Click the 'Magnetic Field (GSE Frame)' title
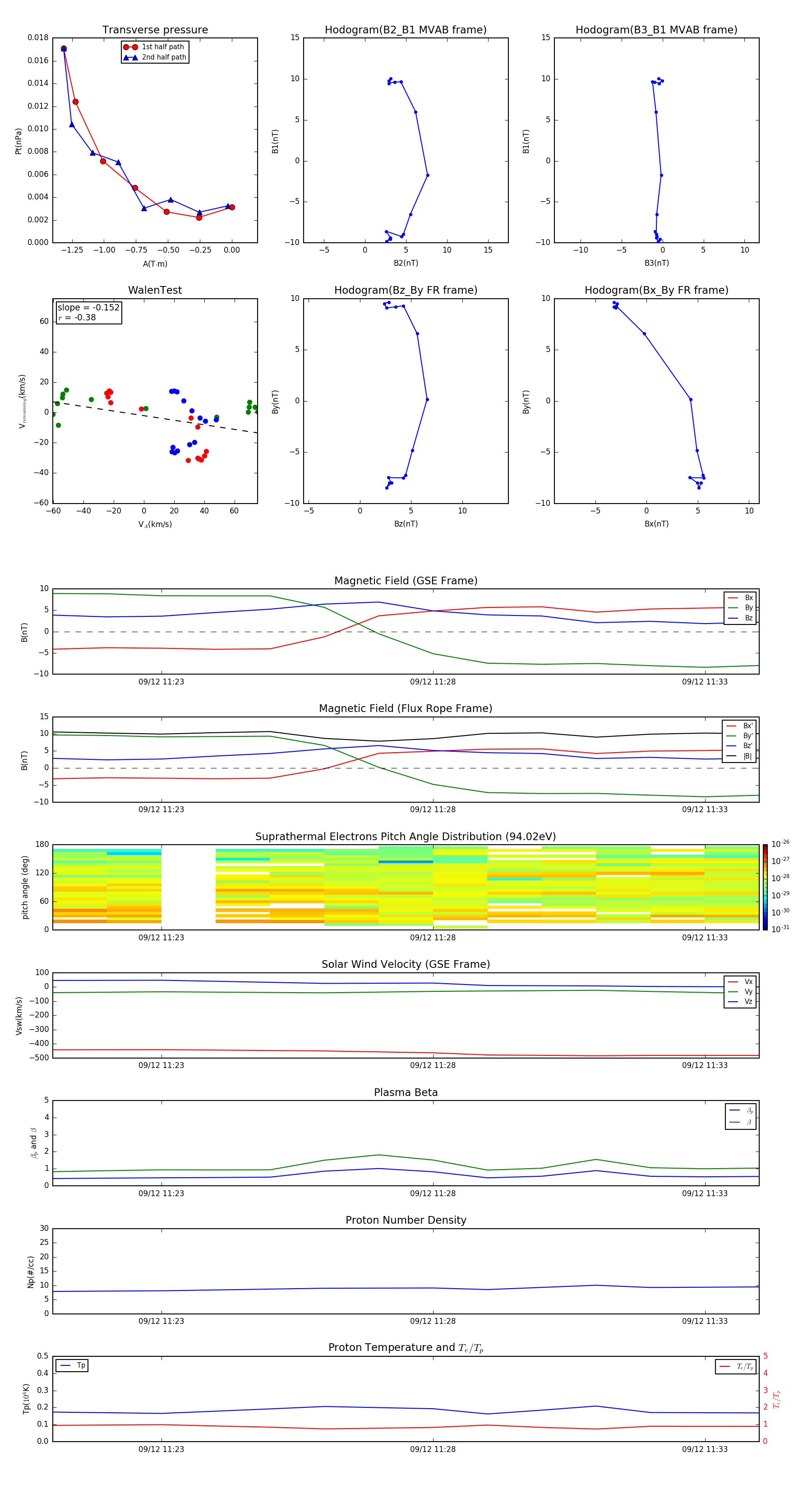Screen dimensions: 812x1489 point(406,581)
